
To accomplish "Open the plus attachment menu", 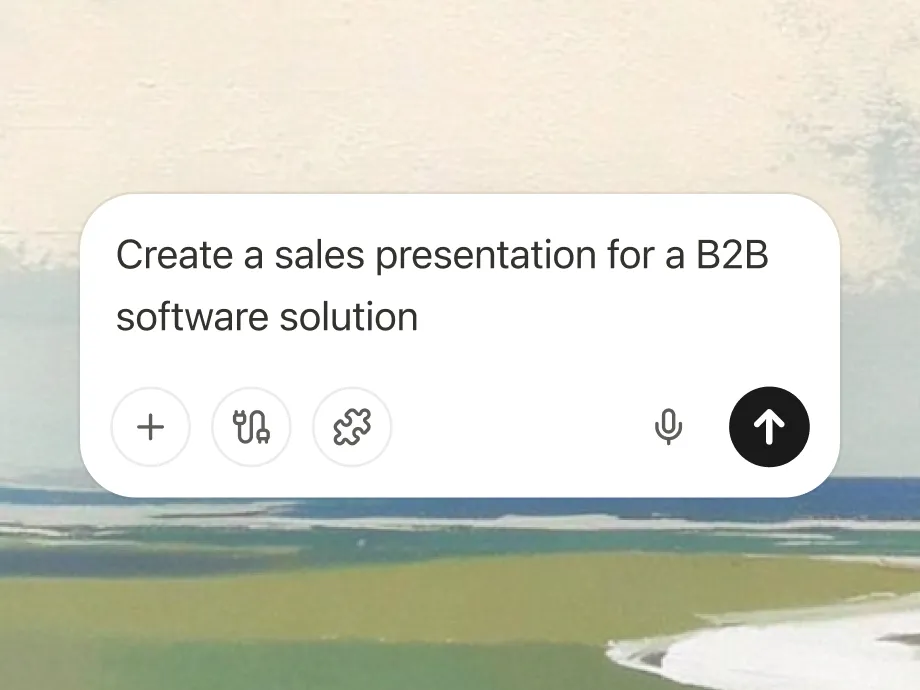I will 150,427.
